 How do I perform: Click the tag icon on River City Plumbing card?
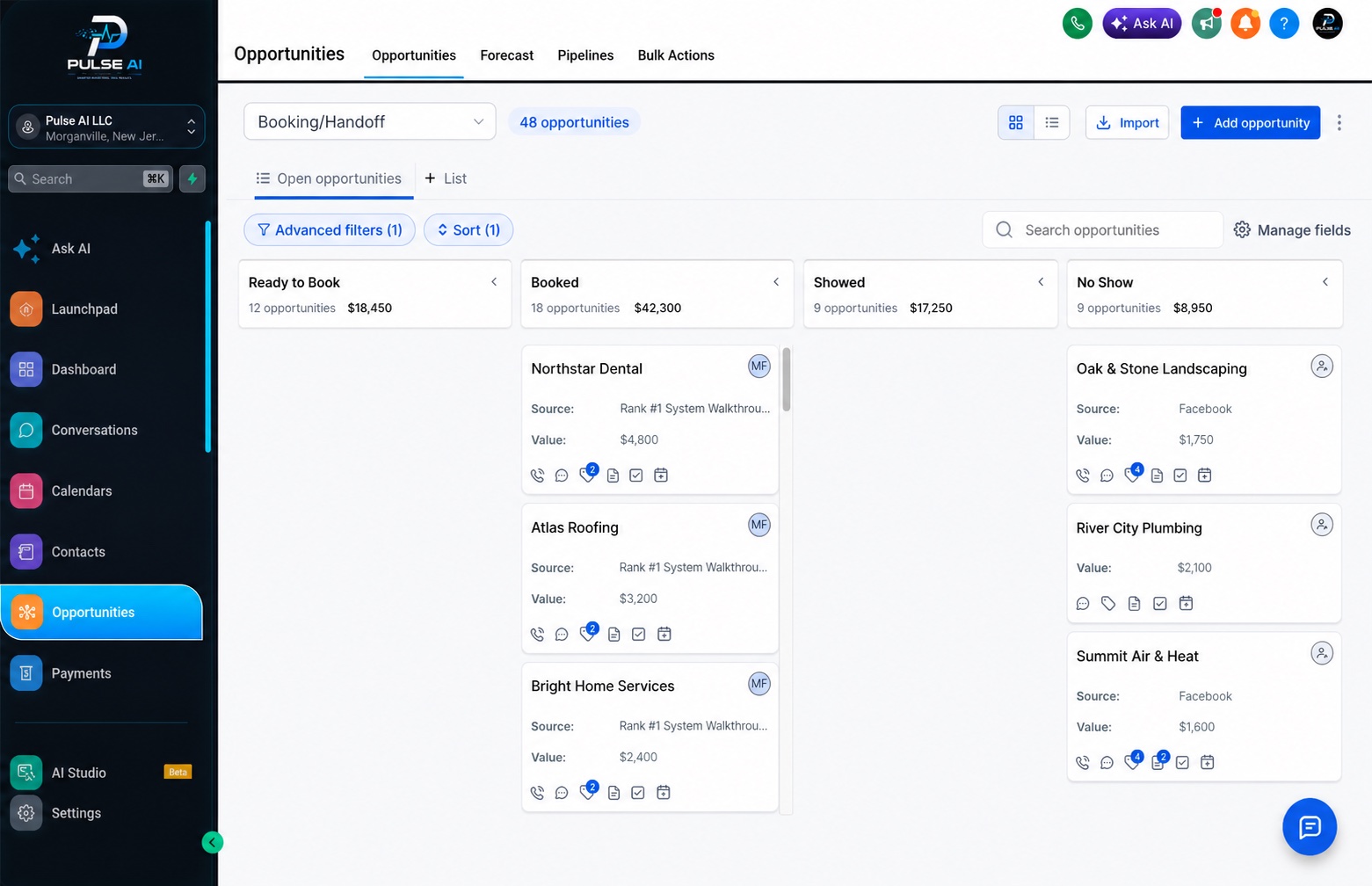point(1108,604)
